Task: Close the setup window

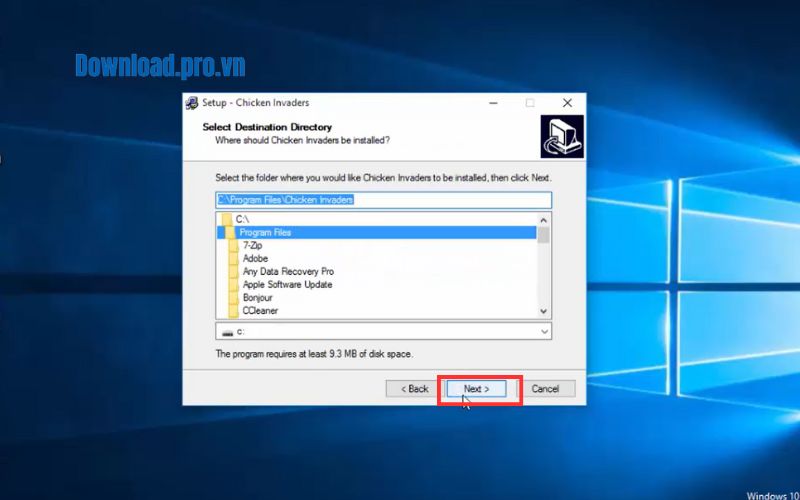Action: pos(567,103)
